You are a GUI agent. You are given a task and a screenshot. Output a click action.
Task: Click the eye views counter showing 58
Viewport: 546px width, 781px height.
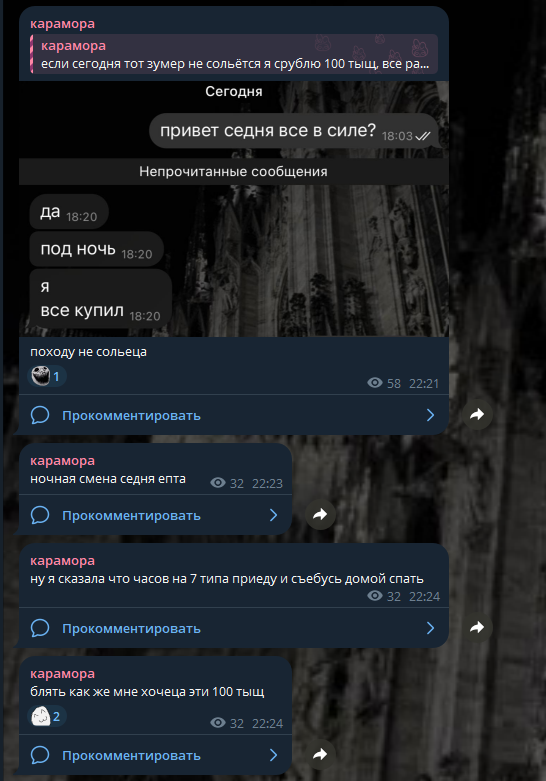tap(384, 383)
